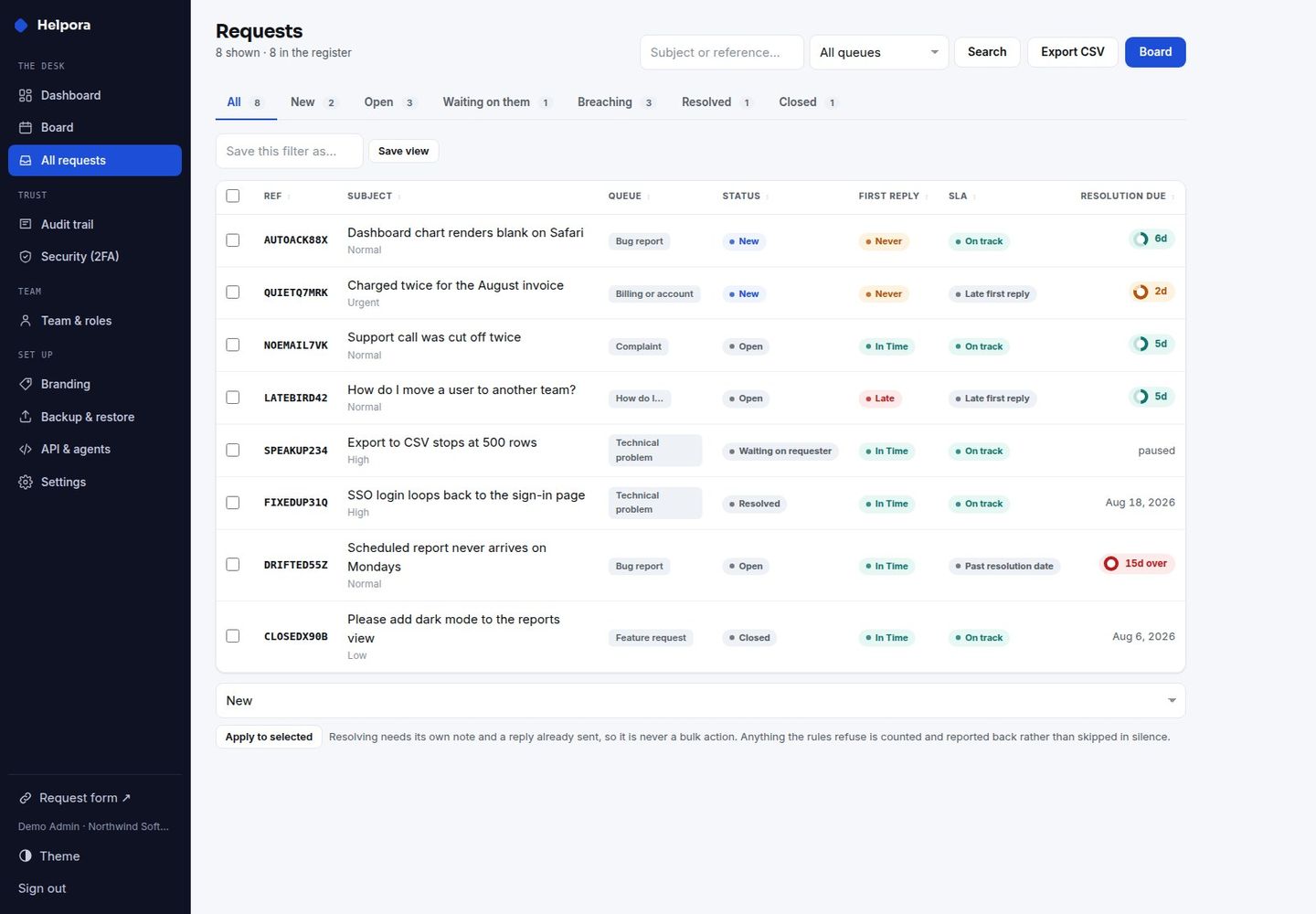The width and height of the screenshot is (1316, 914).
Task: Check the LATEBIRD42 row checkbox
Action: point(233,398)
